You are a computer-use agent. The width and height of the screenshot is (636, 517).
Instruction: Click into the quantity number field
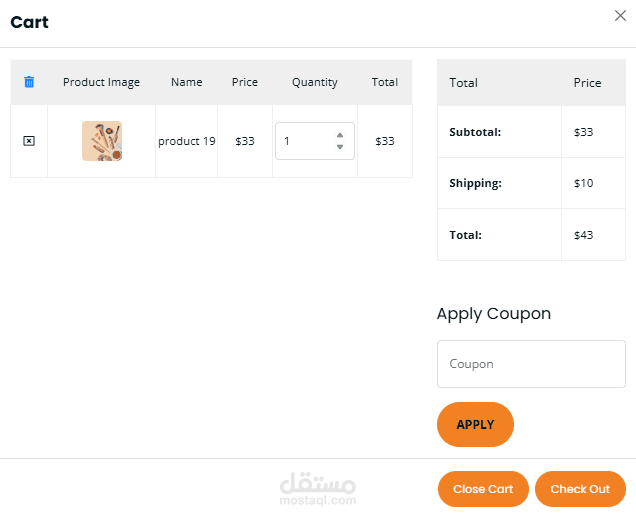pyautogui.click(x=305, y=141)
